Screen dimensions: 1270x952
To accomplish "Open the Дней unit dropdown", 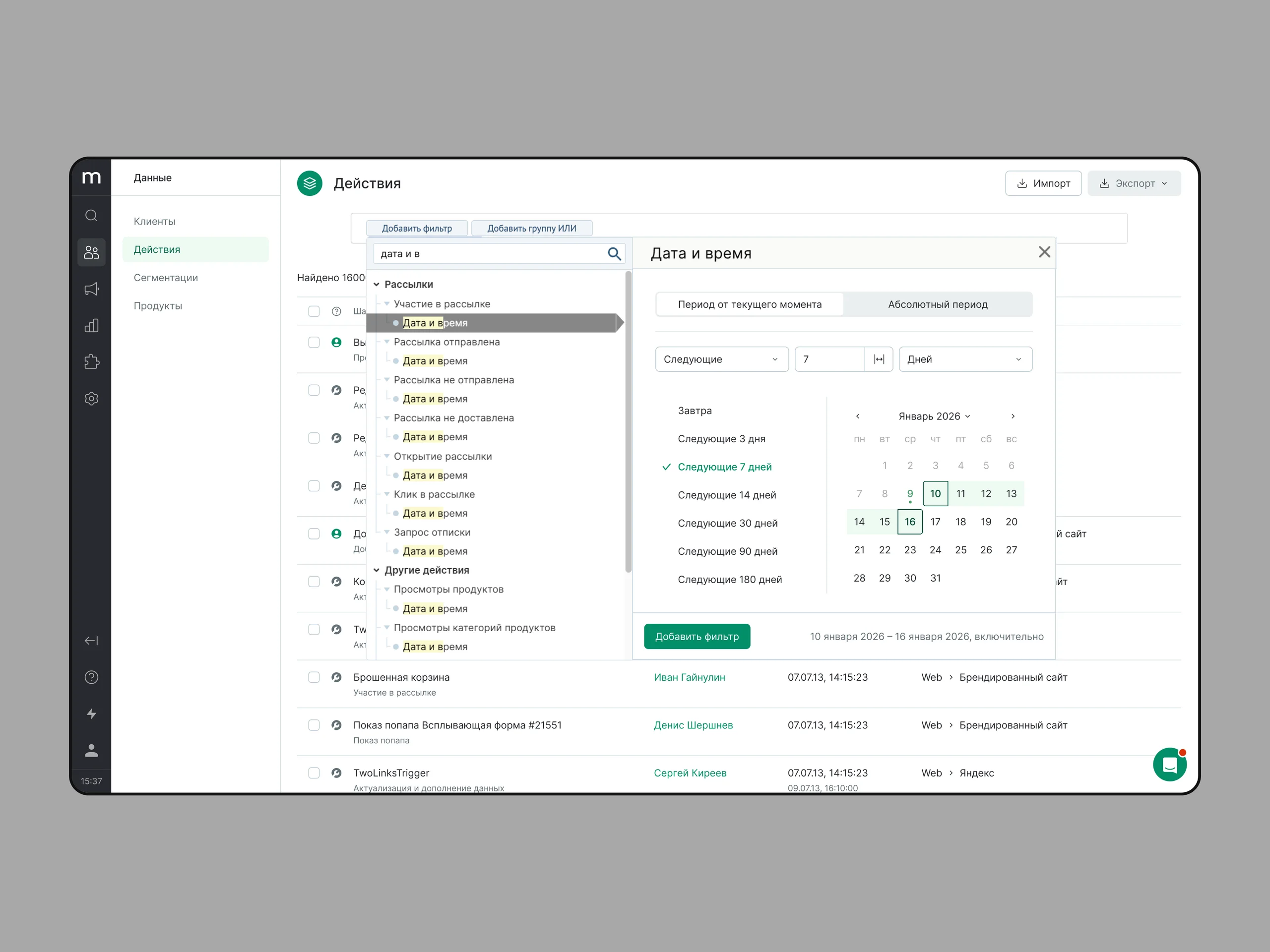I will [x=965, y=359].
